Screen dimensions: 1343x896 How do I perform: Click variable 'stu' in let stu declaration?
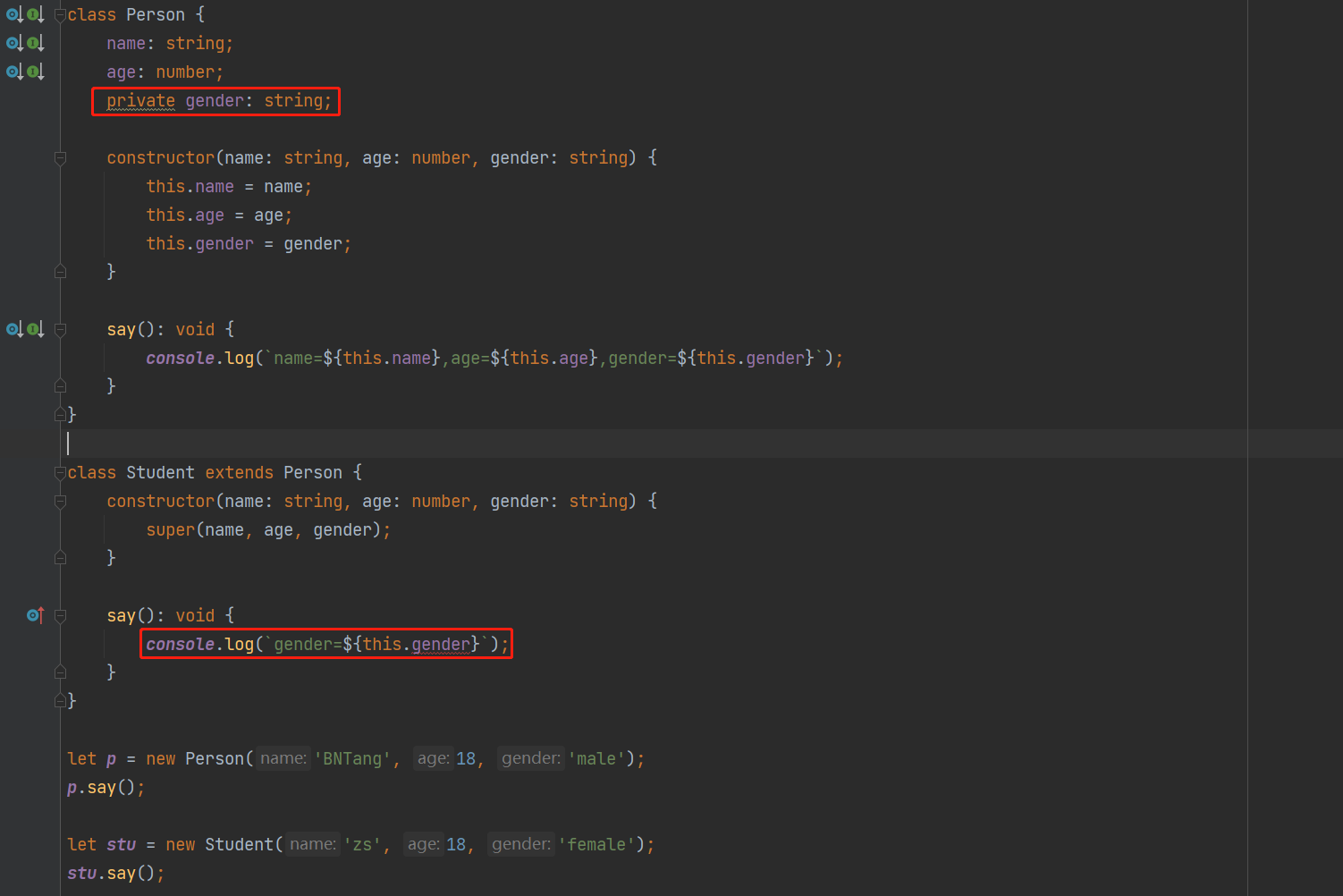click(x=122, y=845)
